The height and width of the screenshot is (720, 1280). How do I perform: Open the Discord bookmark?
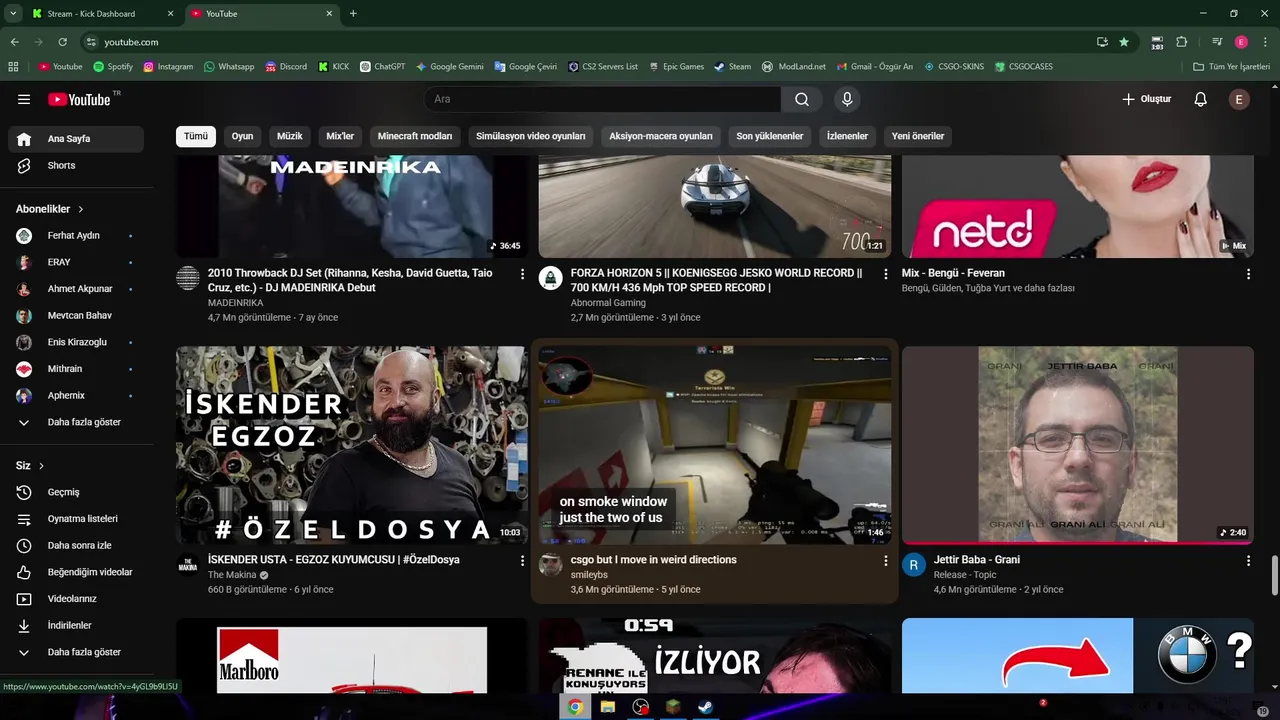286,67
